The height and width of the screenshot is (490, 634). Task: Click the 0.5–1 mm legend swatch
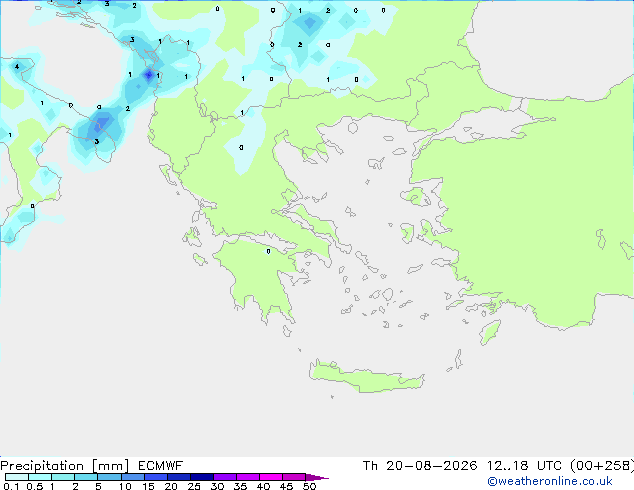(x=40, y=477)
